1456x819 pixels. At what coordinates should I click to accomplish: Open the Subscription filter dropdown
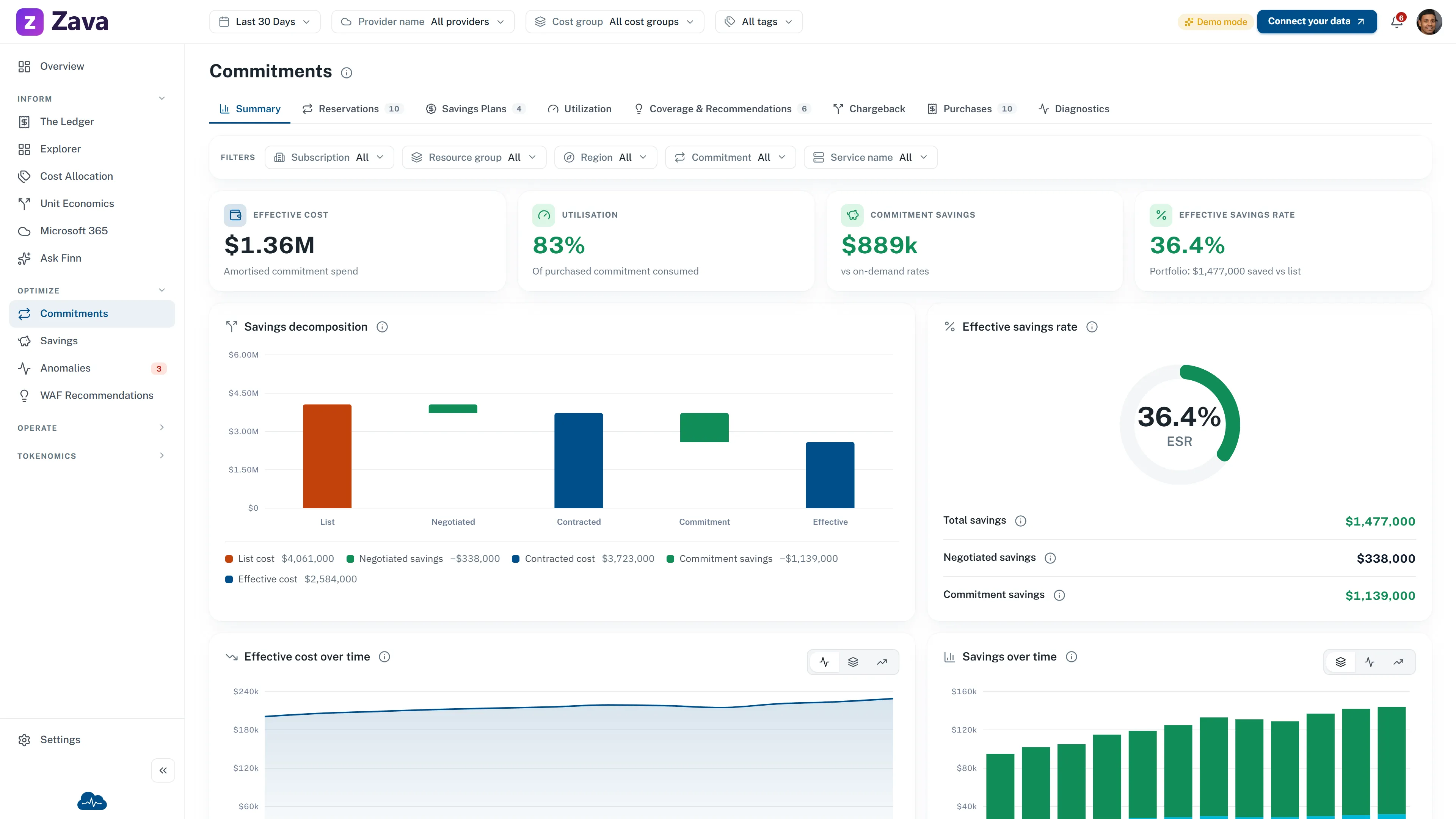point(329,157)
